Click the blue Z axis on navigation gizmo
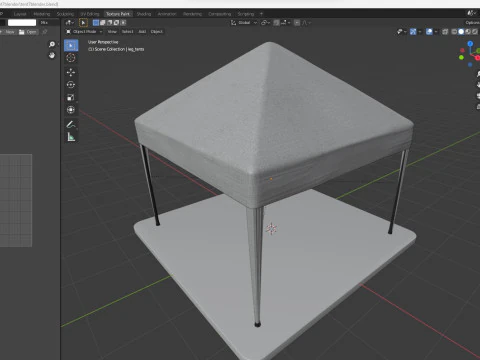480x360 pixels. (470, 44)
